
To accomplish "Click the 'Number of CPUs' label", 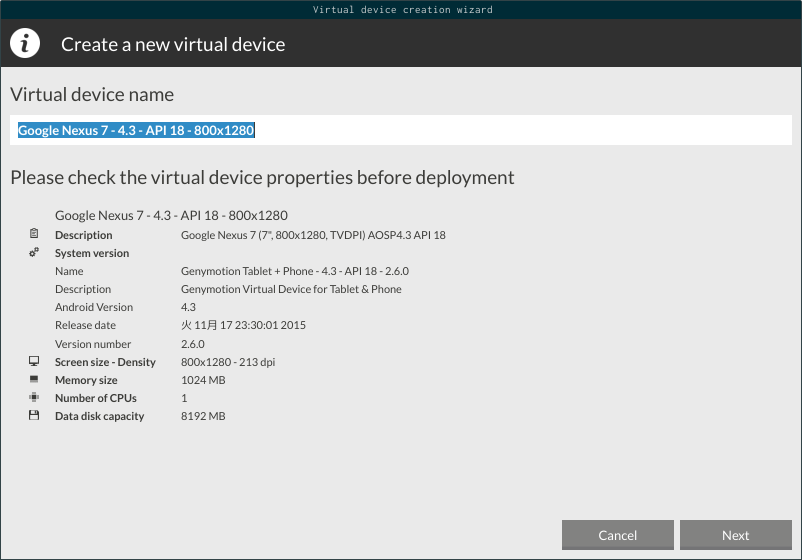I will 96,398.
